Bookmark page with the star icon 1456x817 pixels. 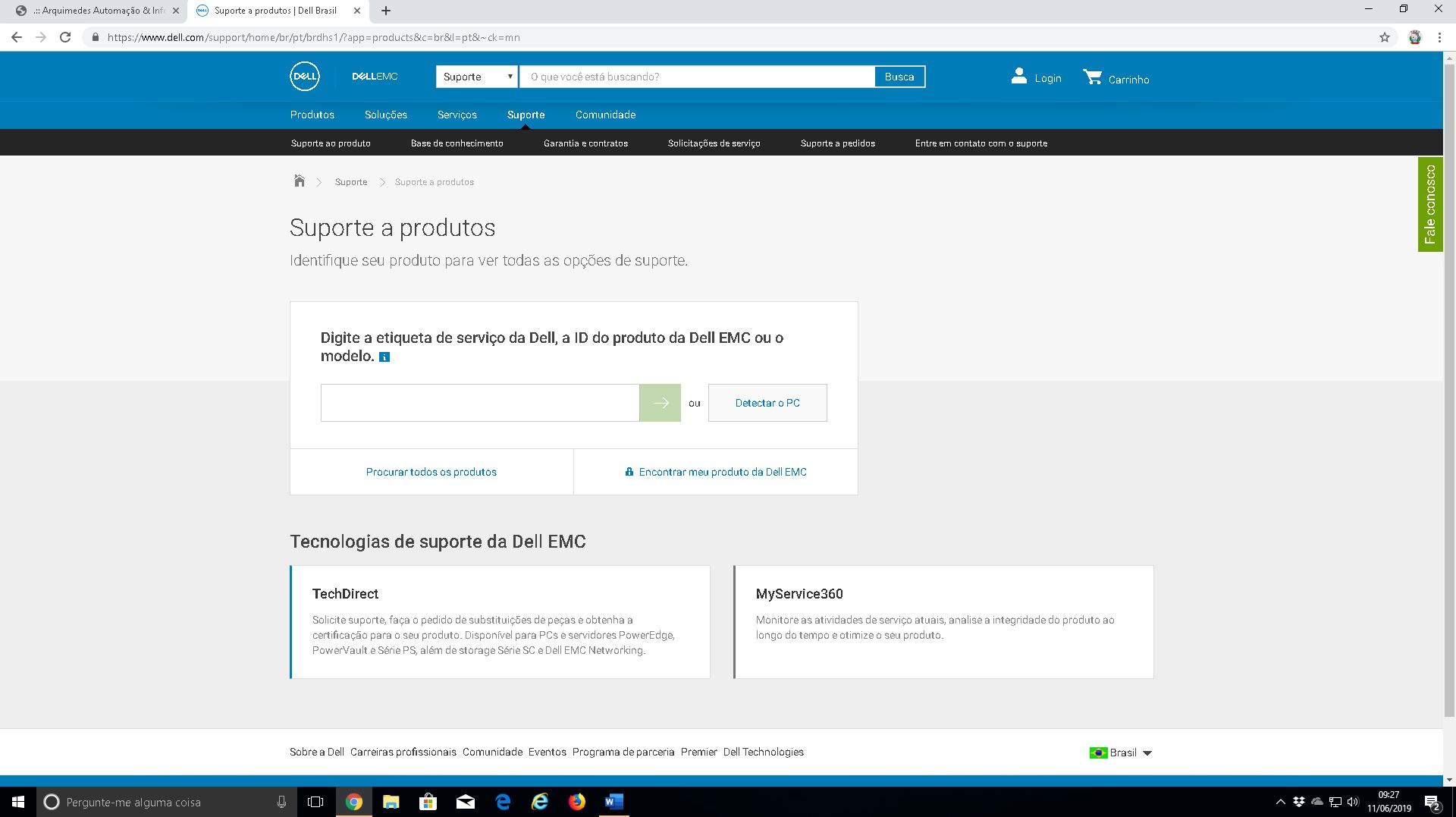click(1385, 37)
